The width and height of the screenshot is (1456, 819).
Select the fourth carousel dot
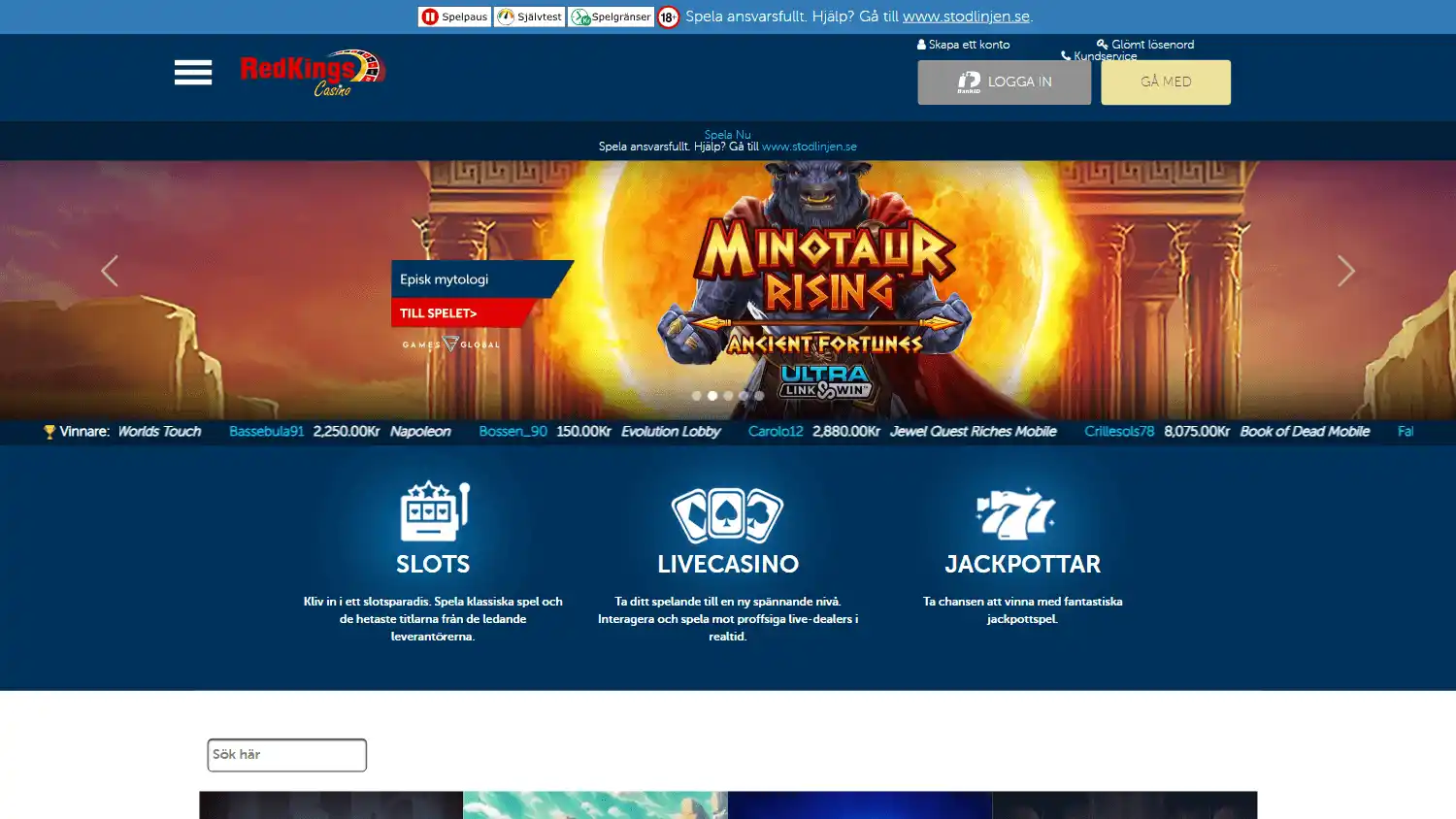[x=744, y=396]
